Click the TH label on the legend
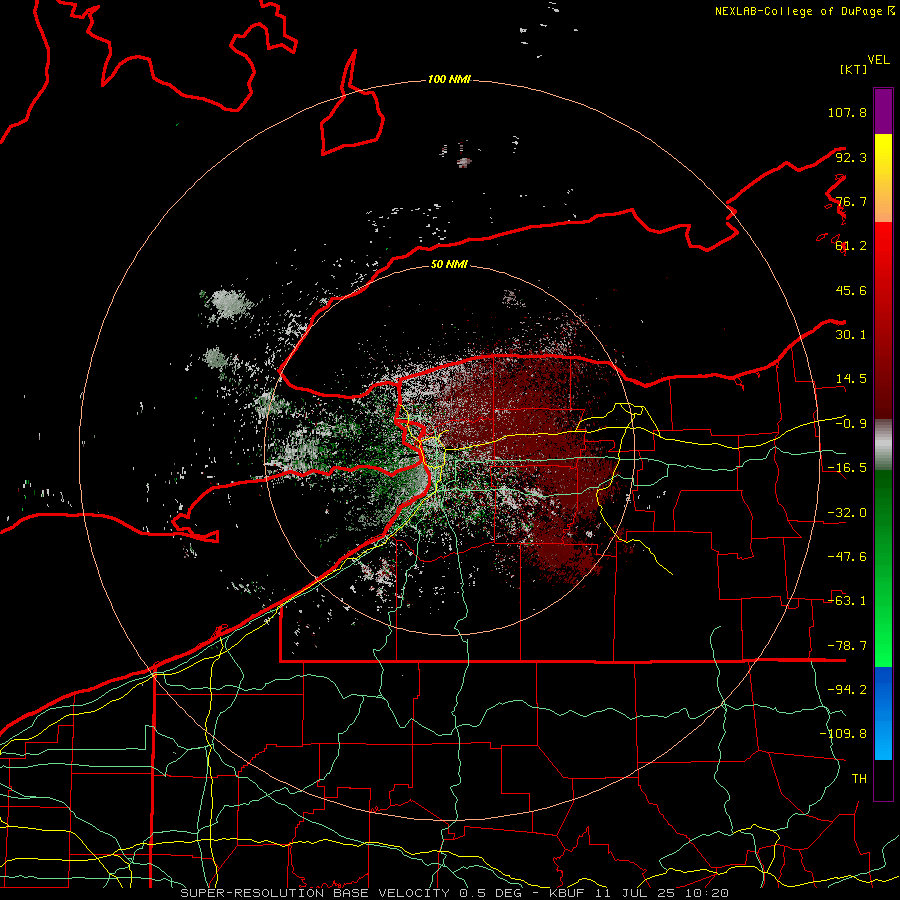900x900 pixels. pos(859,779)
